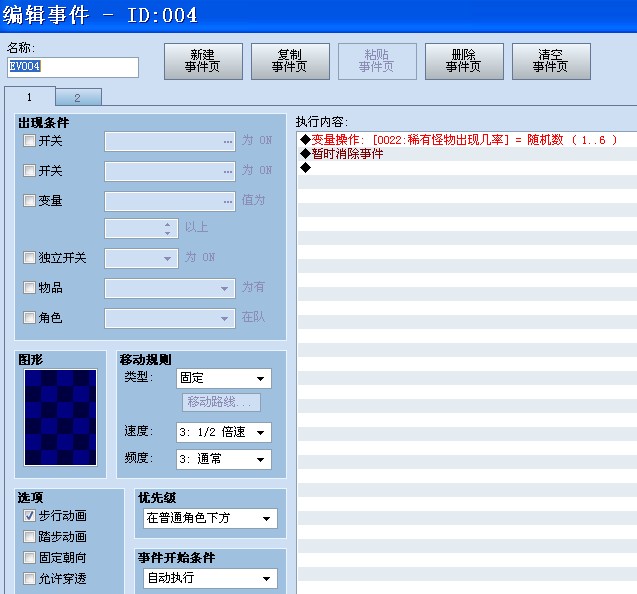This screenshot has width=637, height=594.
Task: Switch to event page tab 2
Action: click(x=78, y=98)
